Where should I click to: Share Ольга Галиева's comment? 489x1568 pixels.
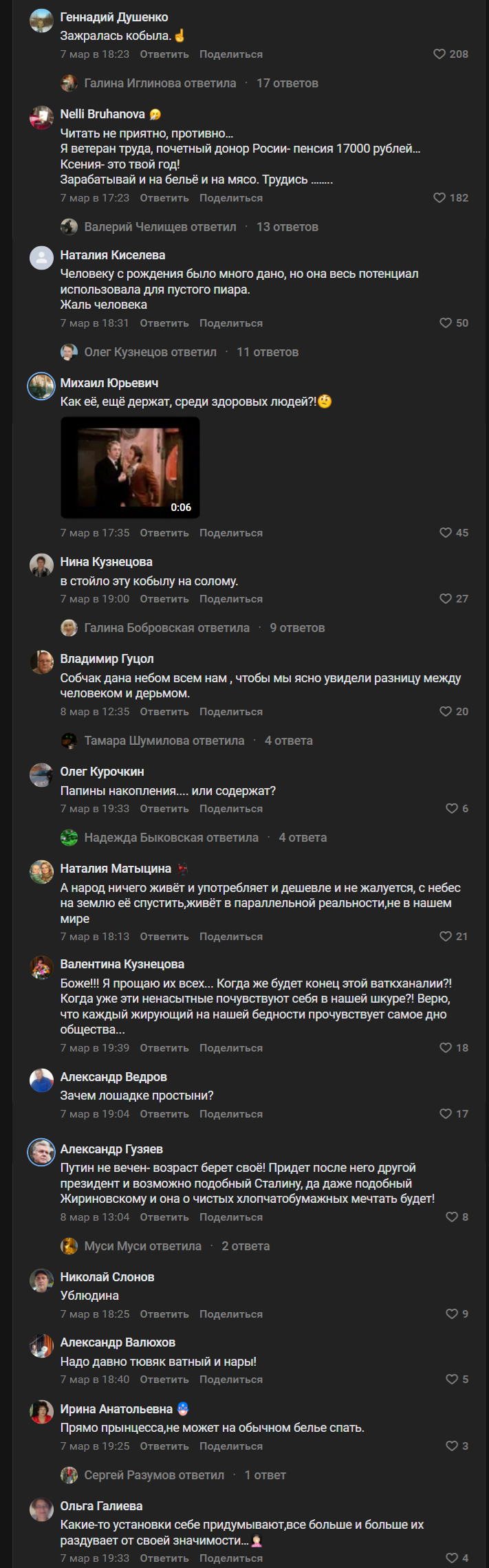[x=231, y=1558]
